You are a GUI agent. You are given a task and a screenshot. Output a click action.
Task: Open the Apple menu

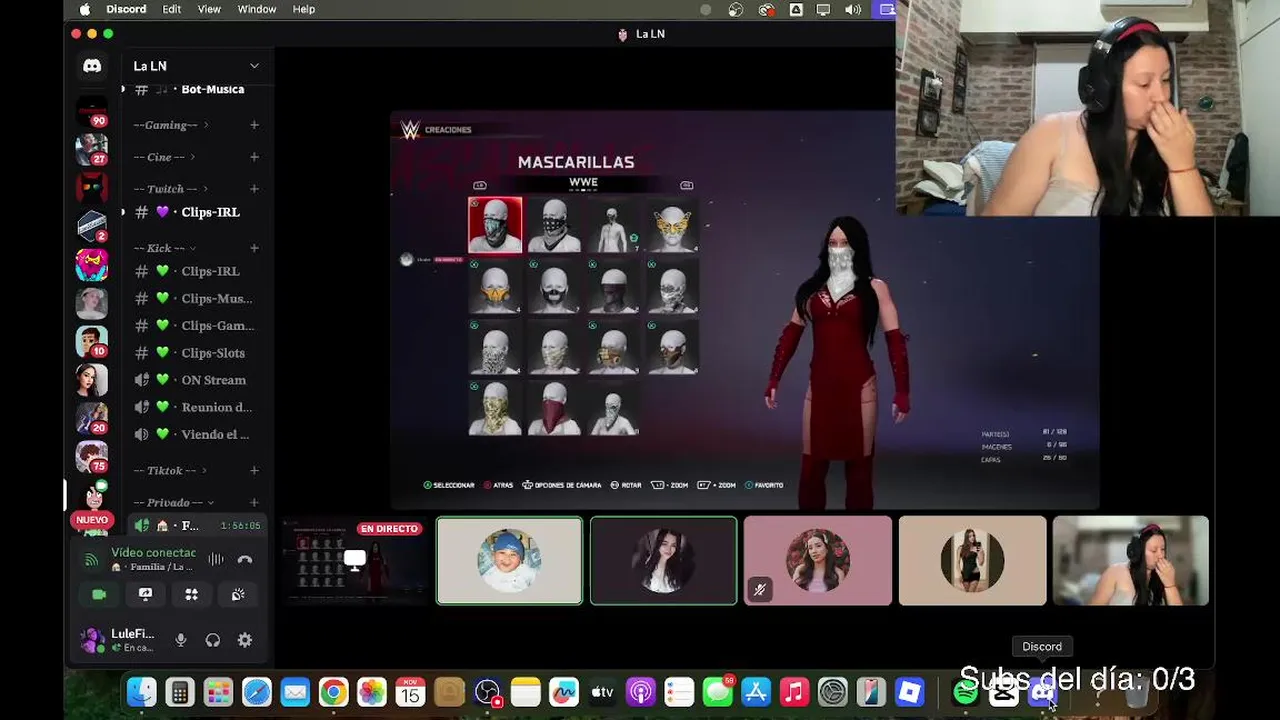click(84, 9)
